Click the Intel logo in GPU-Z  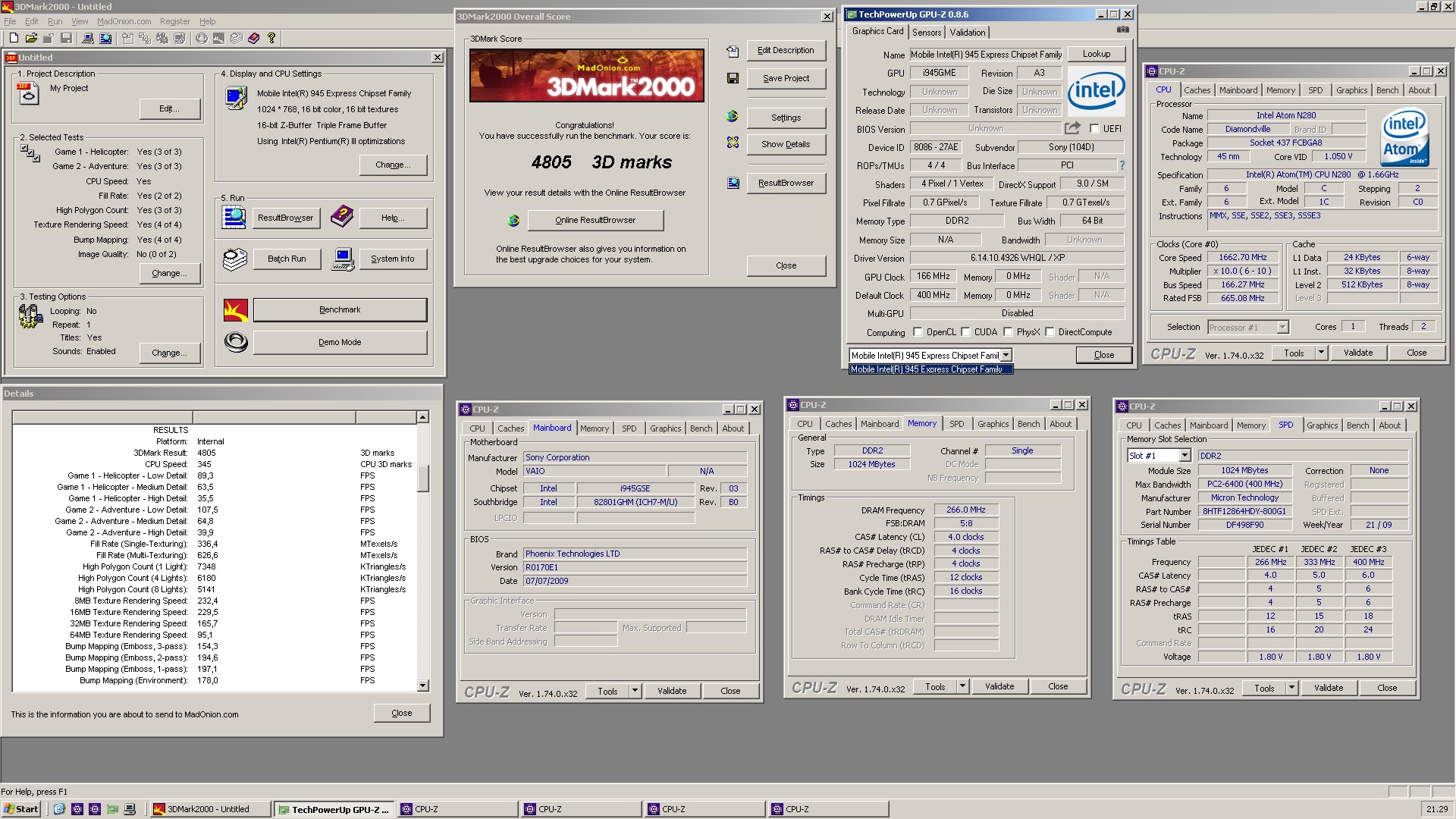tap(1096, 91)
